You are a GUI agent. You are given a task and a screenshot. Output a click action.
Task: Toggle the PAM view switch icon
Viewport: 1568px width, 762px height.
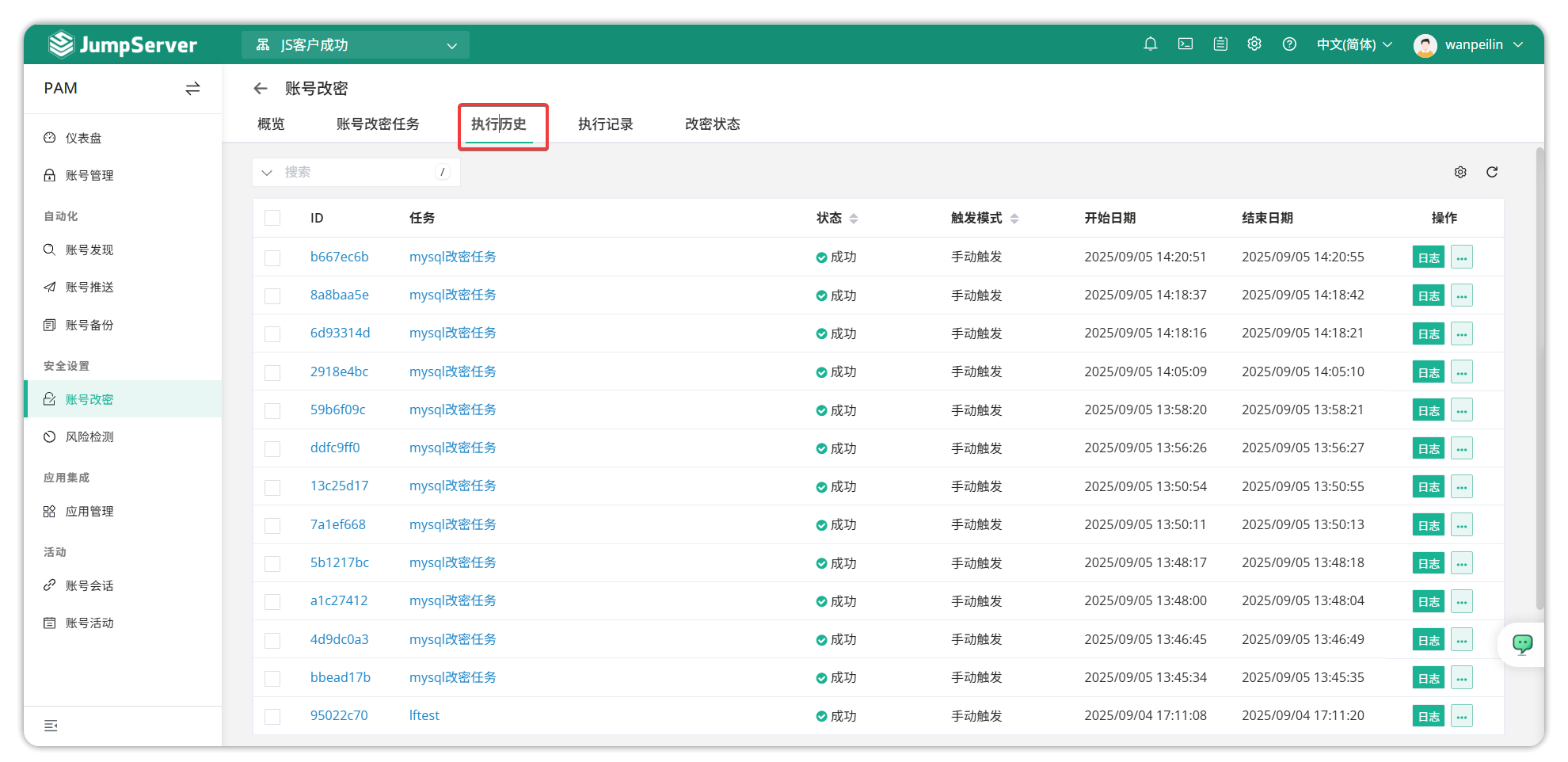coord(192,89)
